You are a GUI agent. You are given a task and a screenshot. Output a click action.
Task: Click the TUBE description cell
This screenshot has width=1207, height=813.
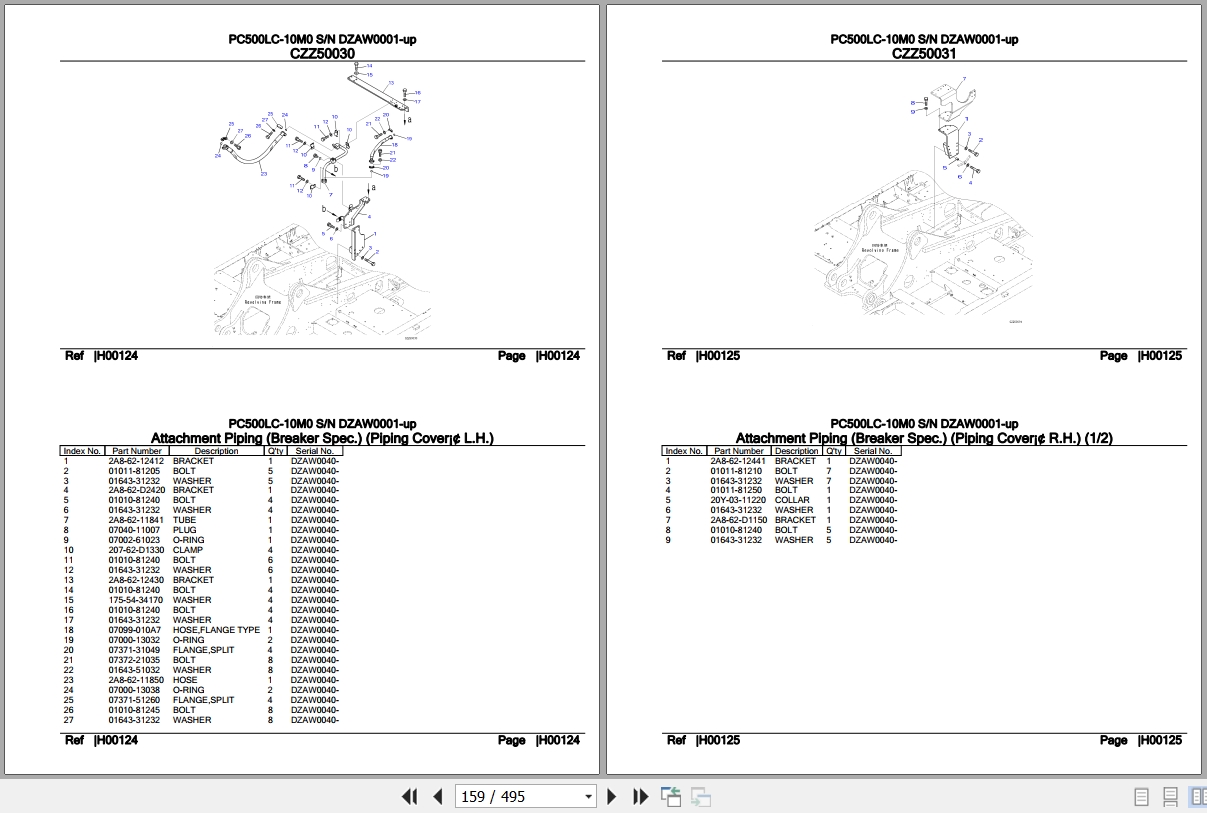tap(184, 520)
